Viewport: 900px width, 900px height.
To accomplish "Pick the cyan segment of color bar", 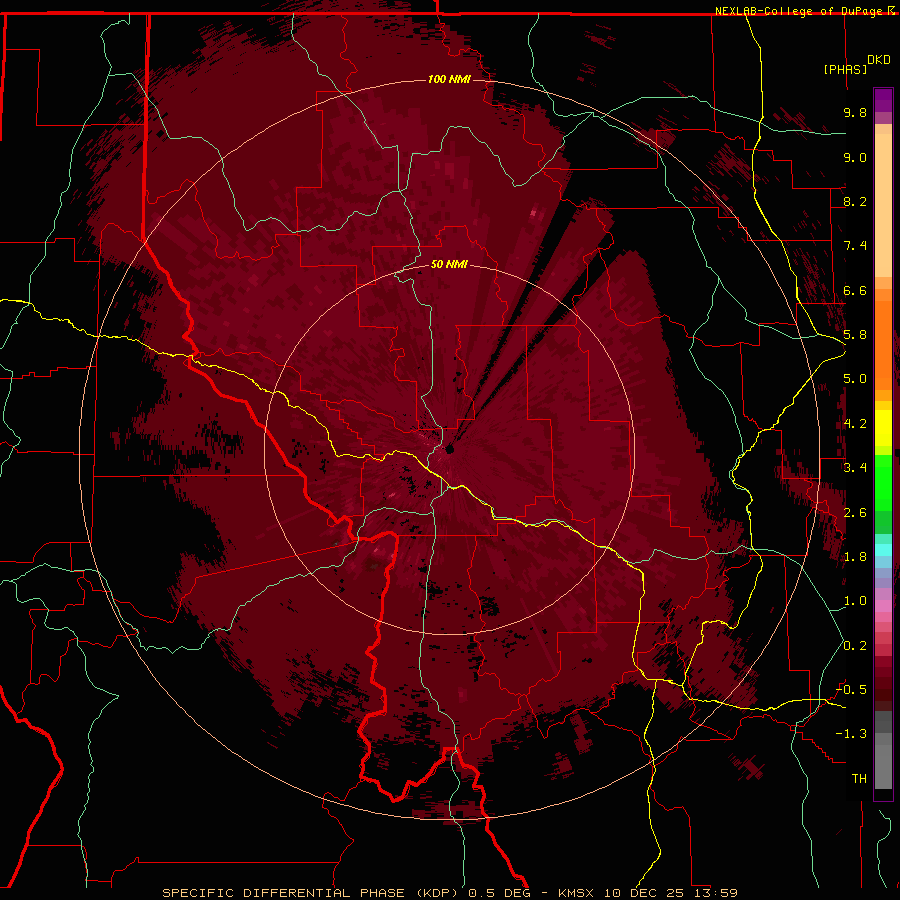I will pos(883,550).
